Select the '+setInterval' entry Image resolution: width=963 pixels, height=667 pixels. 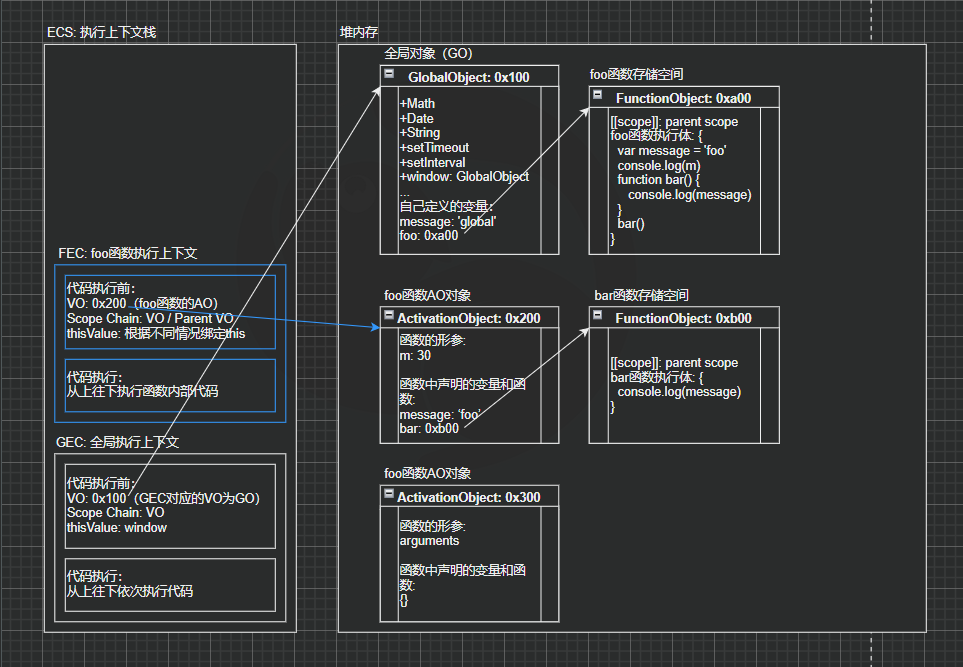click(x=432, y=162)
